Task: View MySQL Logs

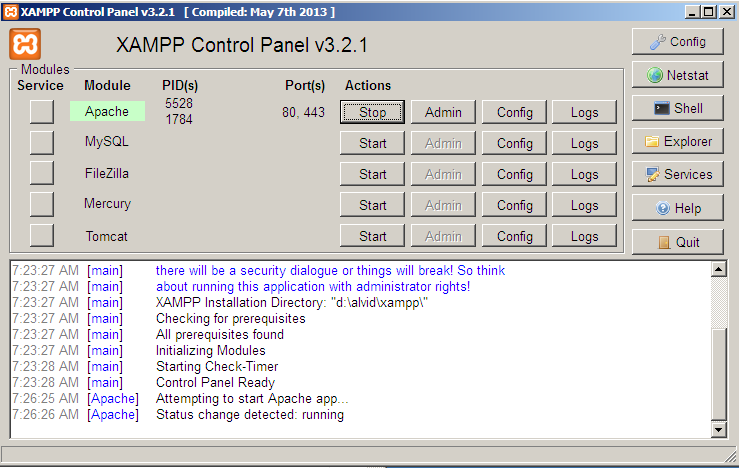Action: (584, 143)
